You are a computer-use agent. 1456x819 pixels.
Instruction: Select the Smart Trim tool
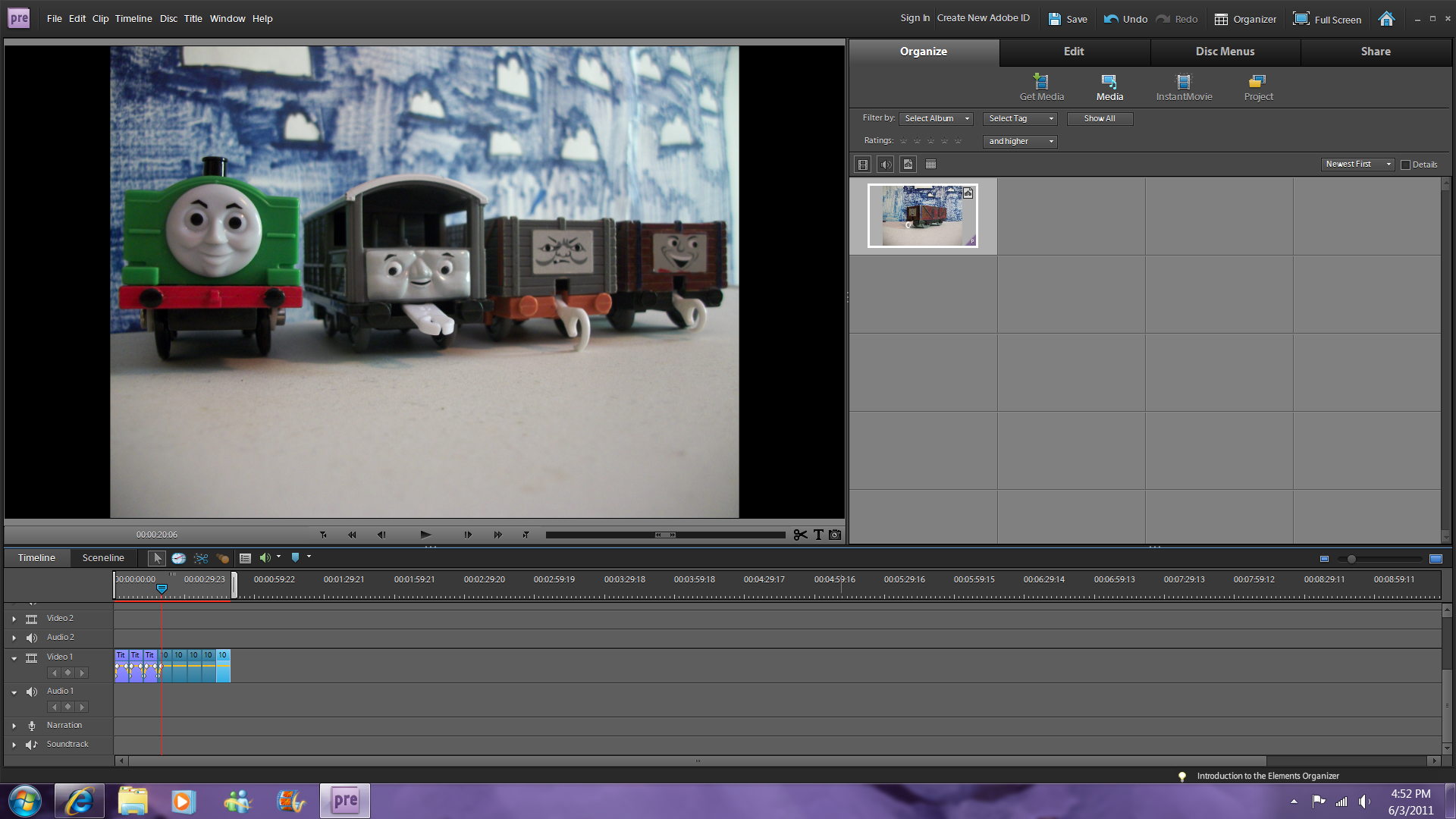click(x=201, y=558)
